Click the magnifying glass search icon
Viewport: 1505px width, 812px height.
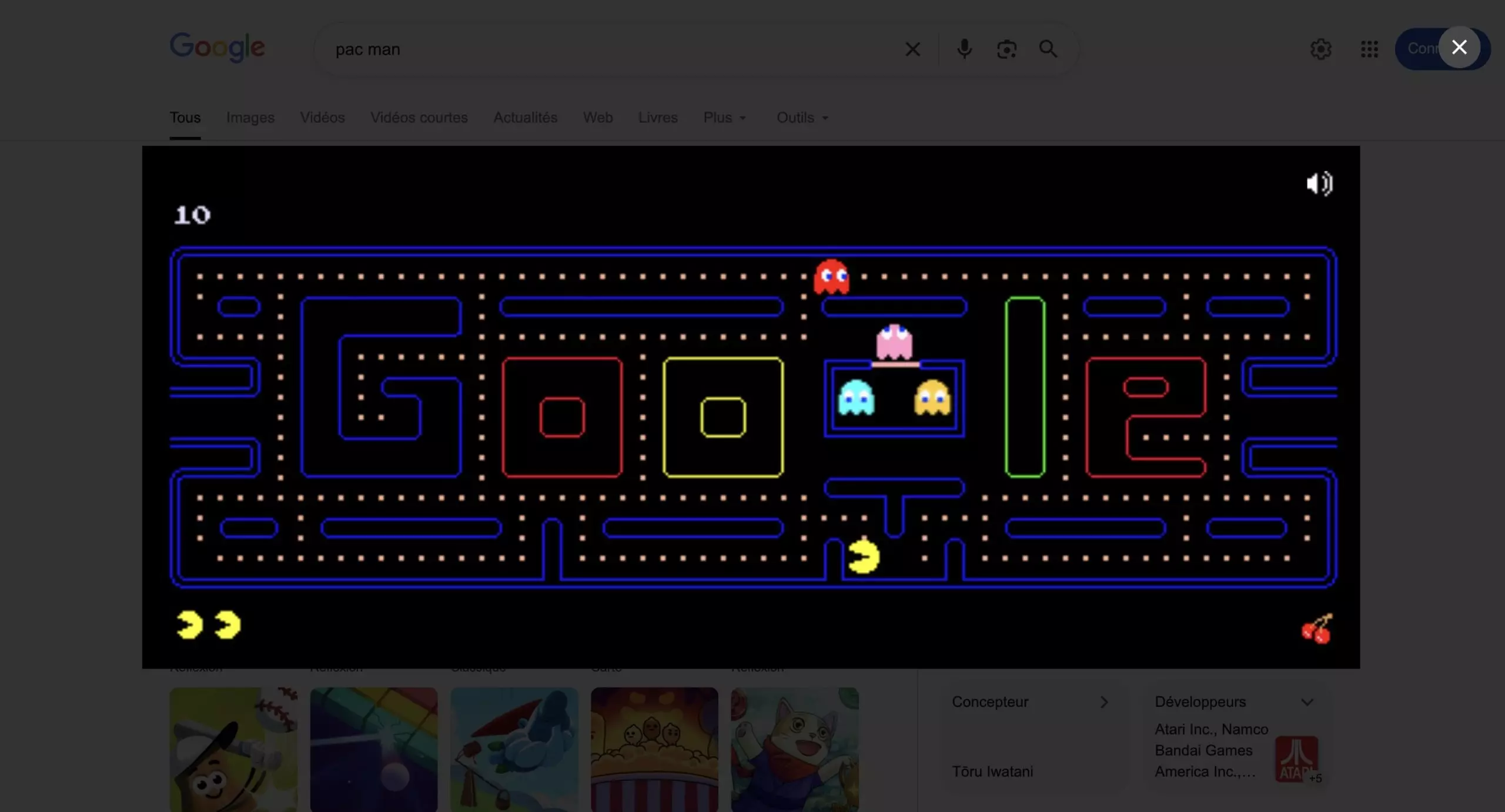click(1048, 49)
